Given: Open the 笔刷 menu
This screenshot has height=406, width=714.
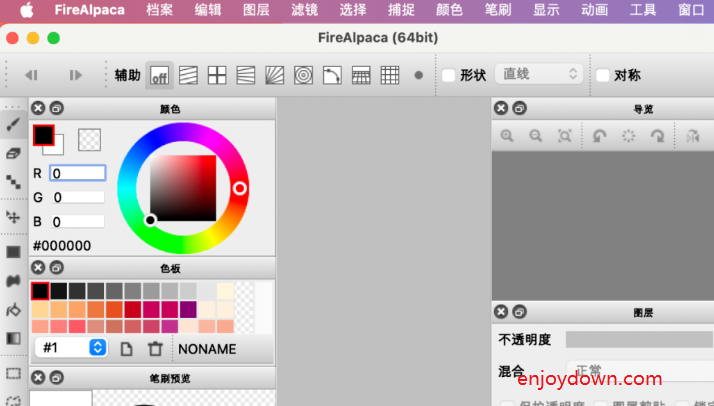Looking at the screenshot, I should (498, 10).
